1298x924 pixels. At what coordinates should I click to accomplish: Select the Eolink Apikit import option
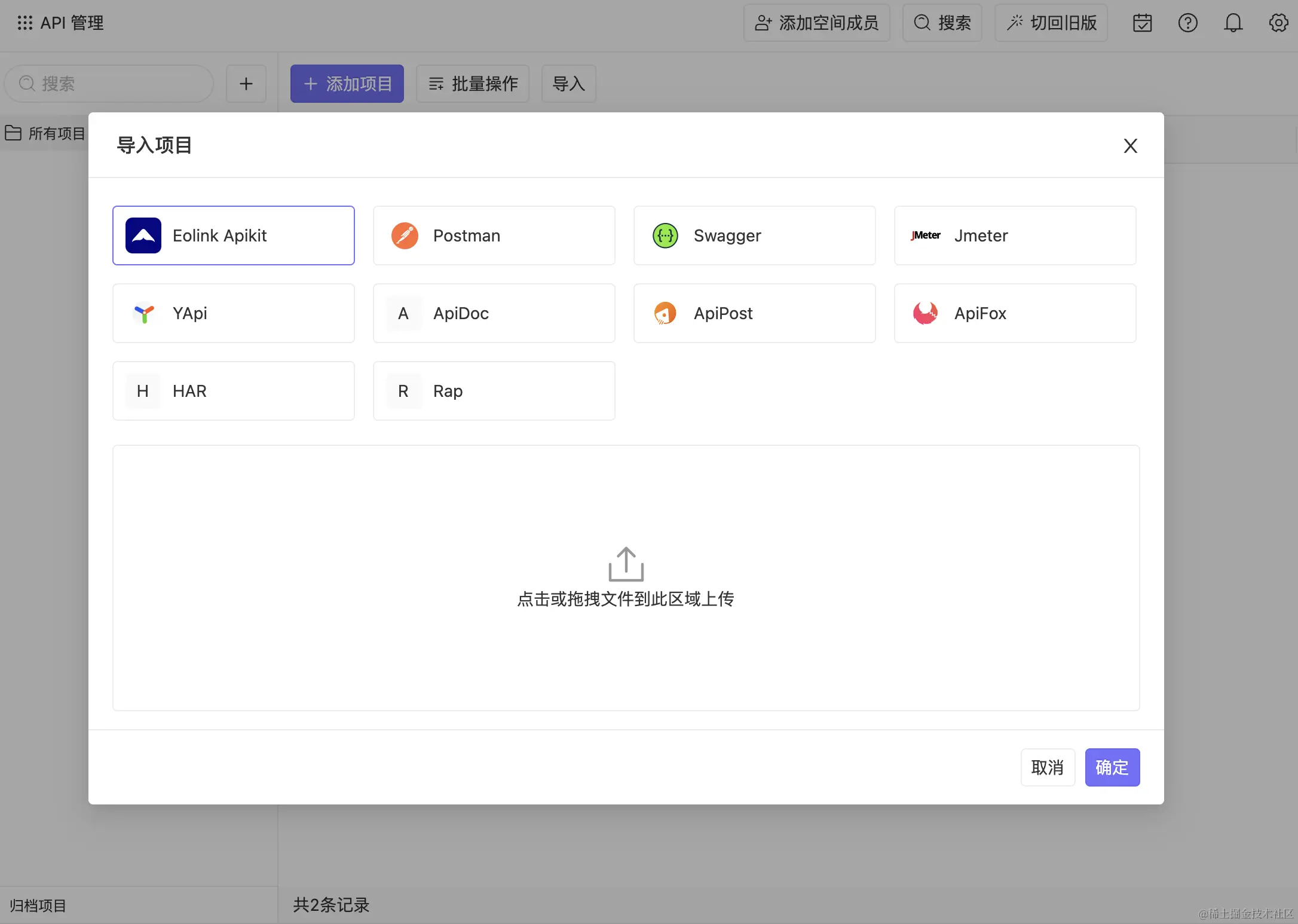(x=233, y=235)
